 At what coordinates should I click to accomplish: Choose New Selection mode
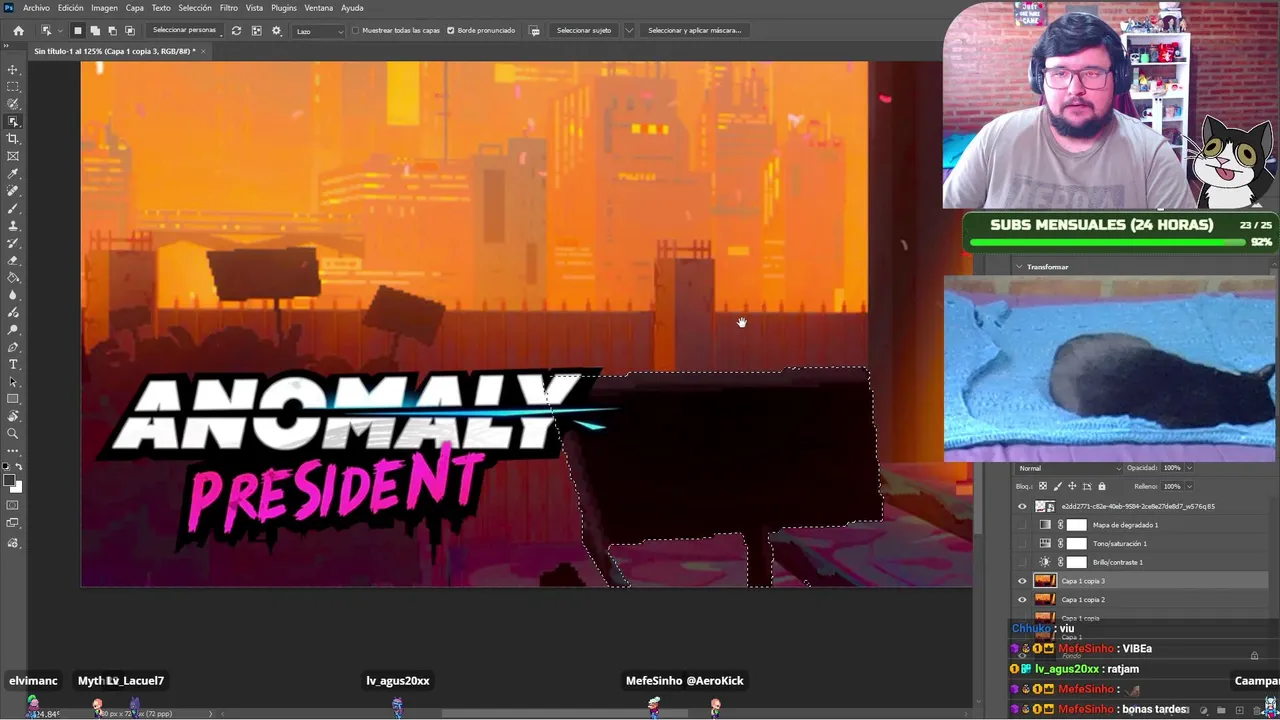[78, 31]
